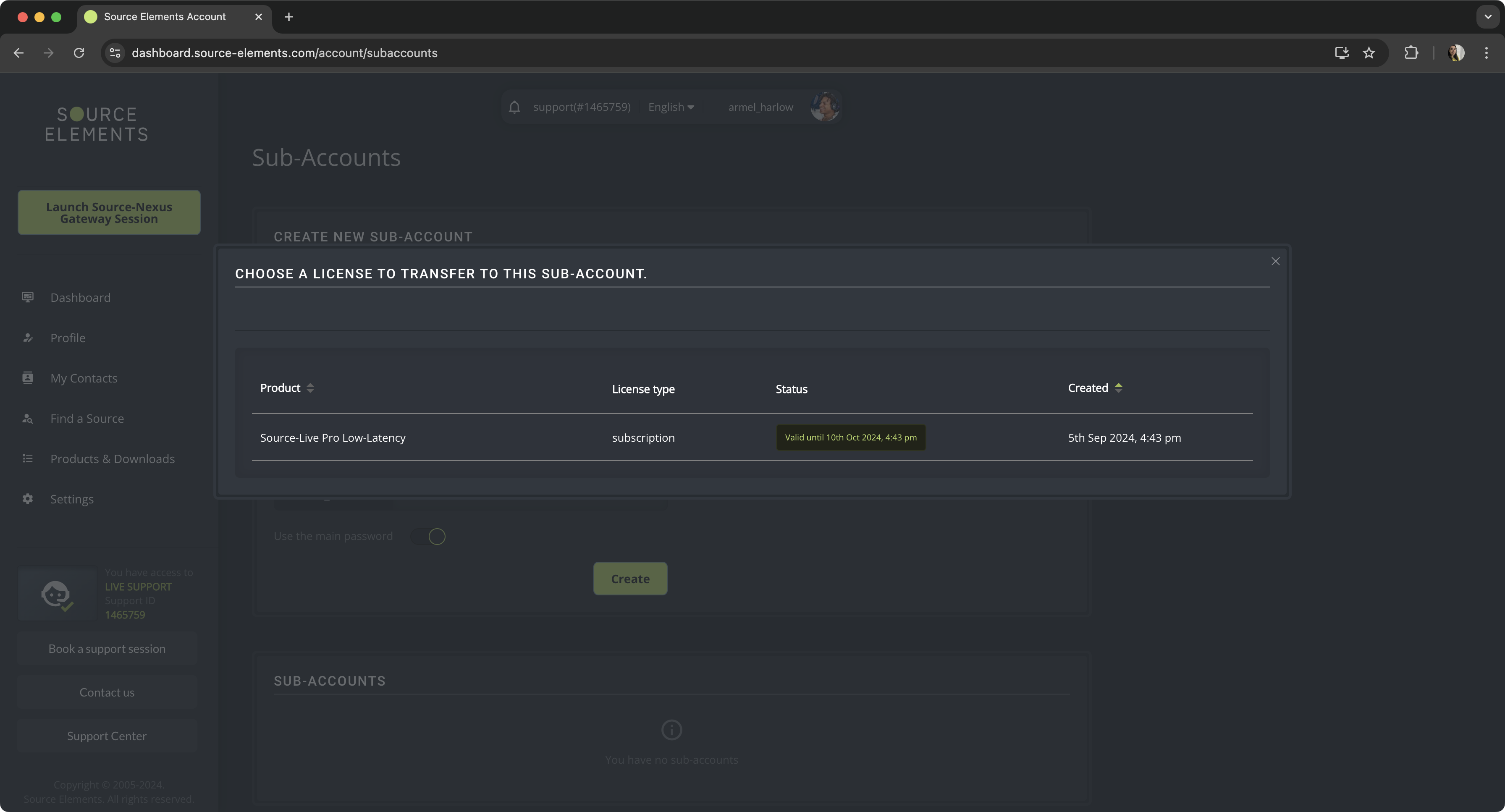Screen dimensions: 1505x812
Task: Close the license transfer dialog
Action: click(x=1275, y=261)
